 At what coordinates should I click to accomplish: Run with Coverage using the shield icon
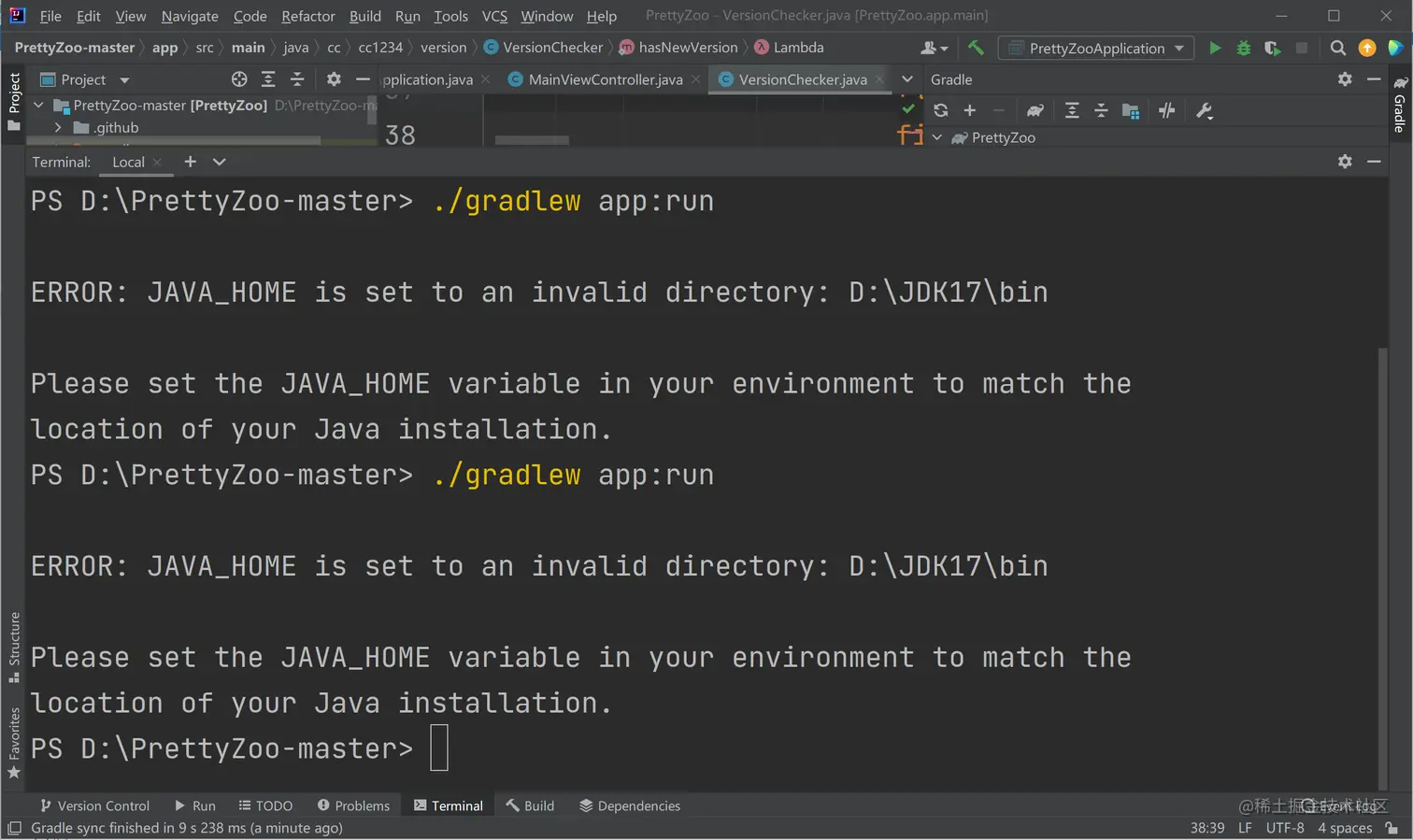click(x=1272, y=48)
